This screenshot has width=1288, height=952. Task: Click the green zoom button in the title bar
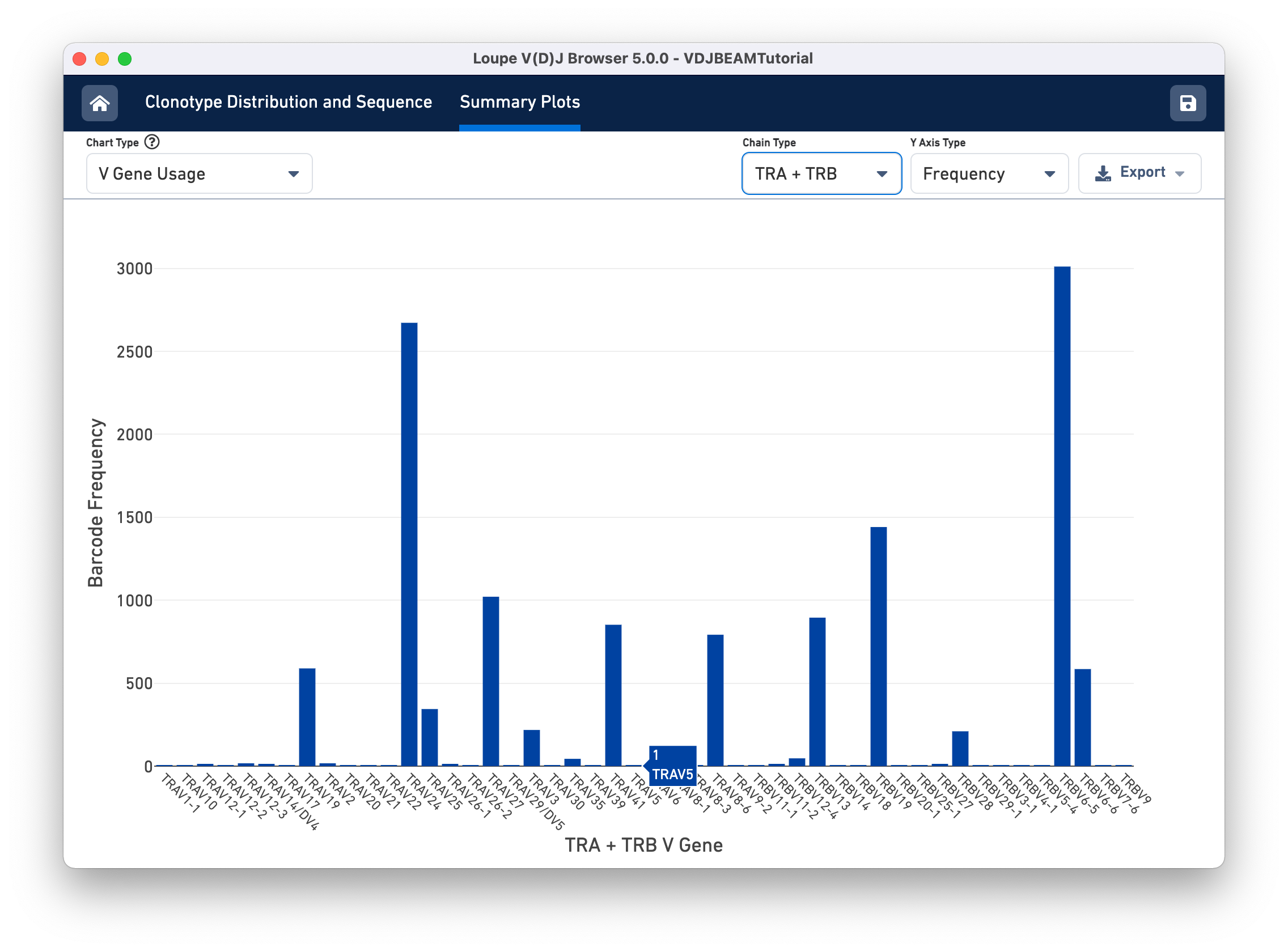124,58
